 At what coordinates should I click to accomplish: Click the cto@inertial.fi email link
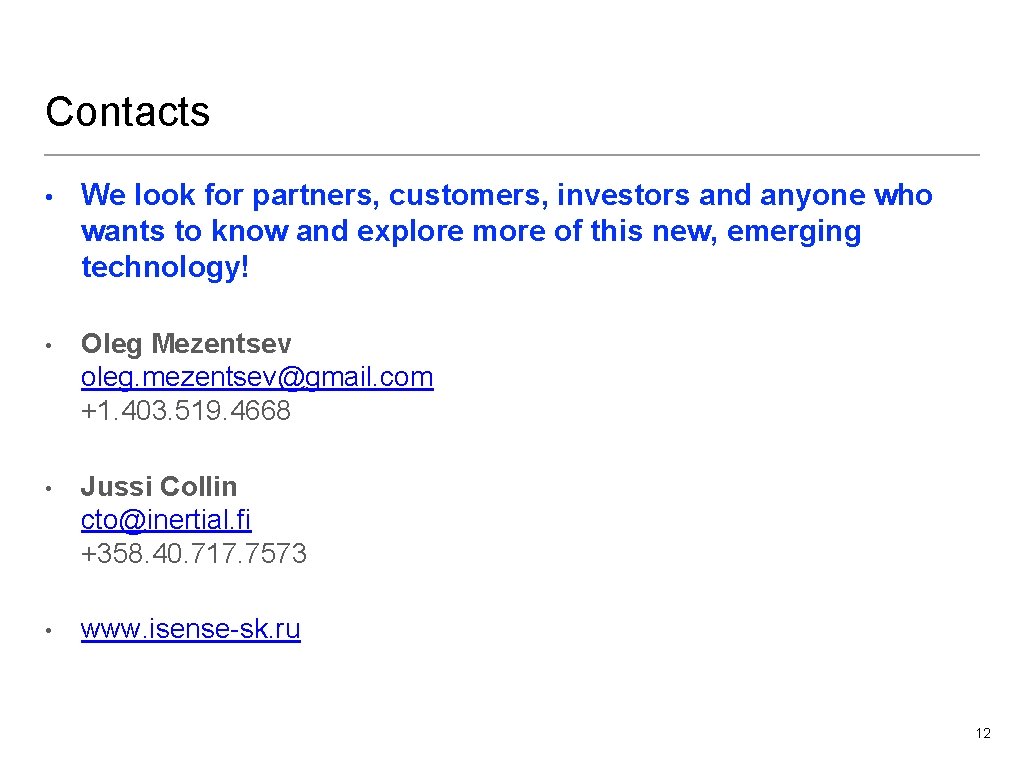[x=166, y=520]
